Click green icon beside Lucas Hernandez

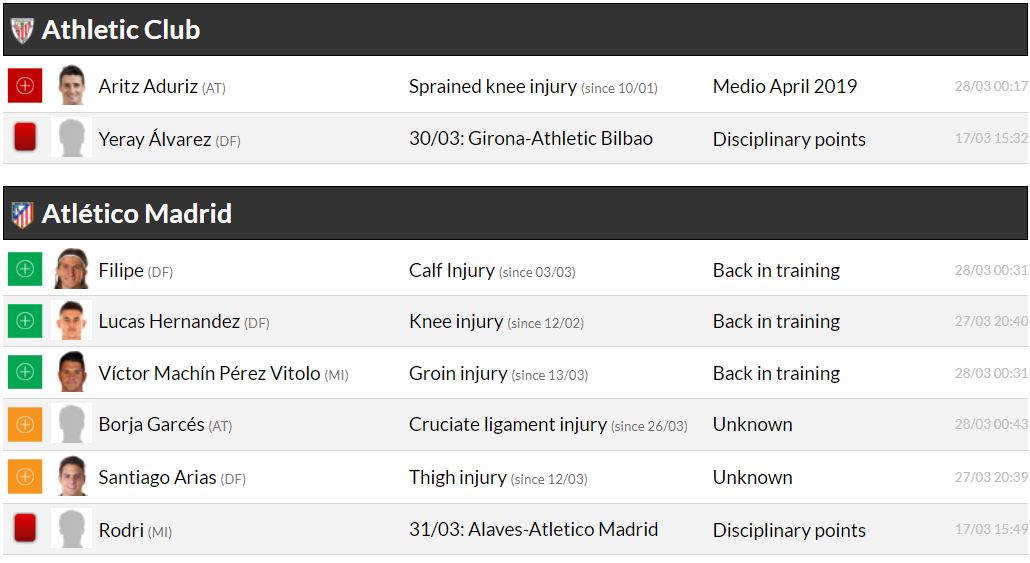click(25, 321)
